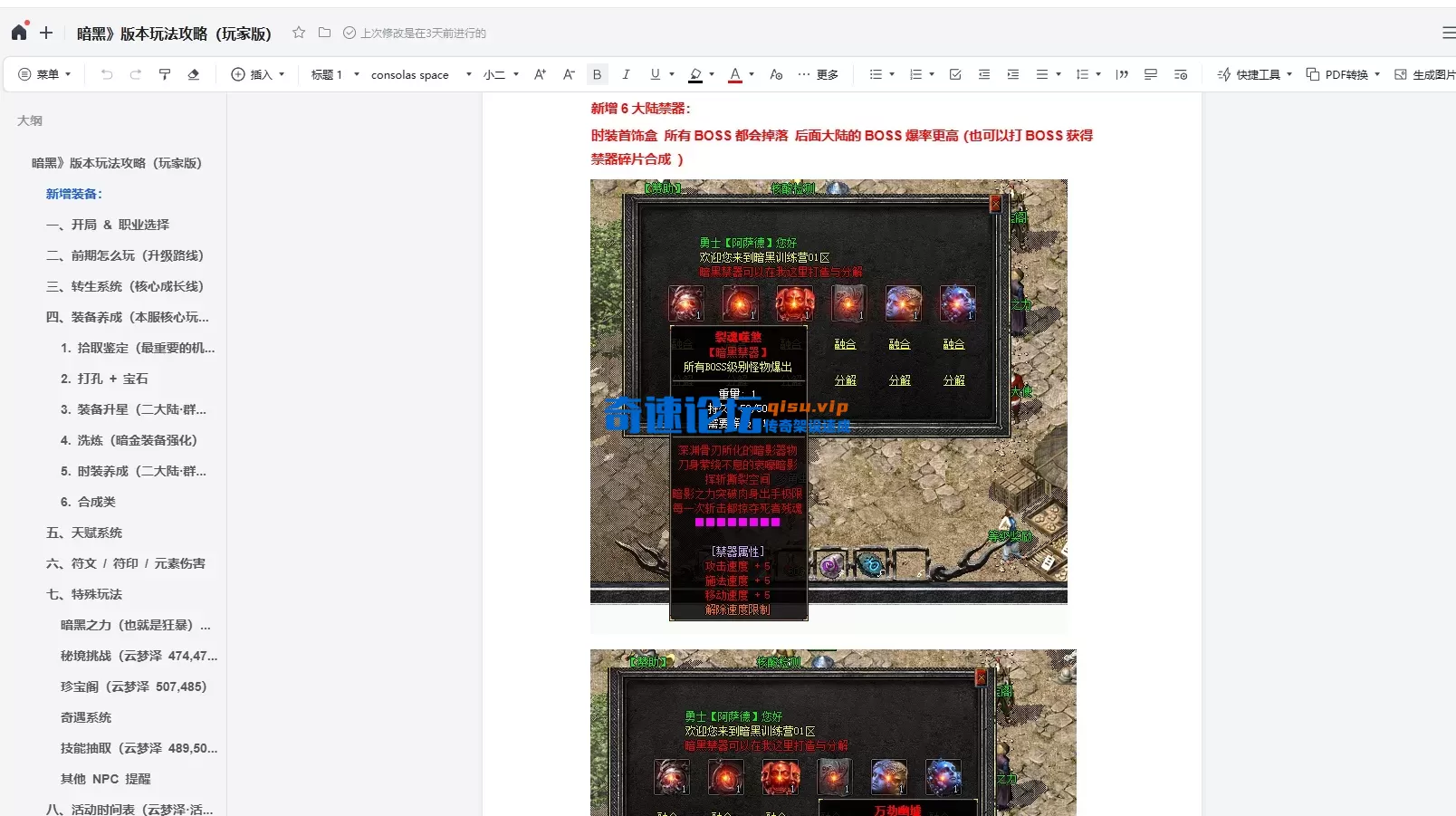The image size is (1456, 816).
Task: Click the document title 版本玩法攻略 (玩家版)
Action: pyautogui.click(x=174, y=34)
